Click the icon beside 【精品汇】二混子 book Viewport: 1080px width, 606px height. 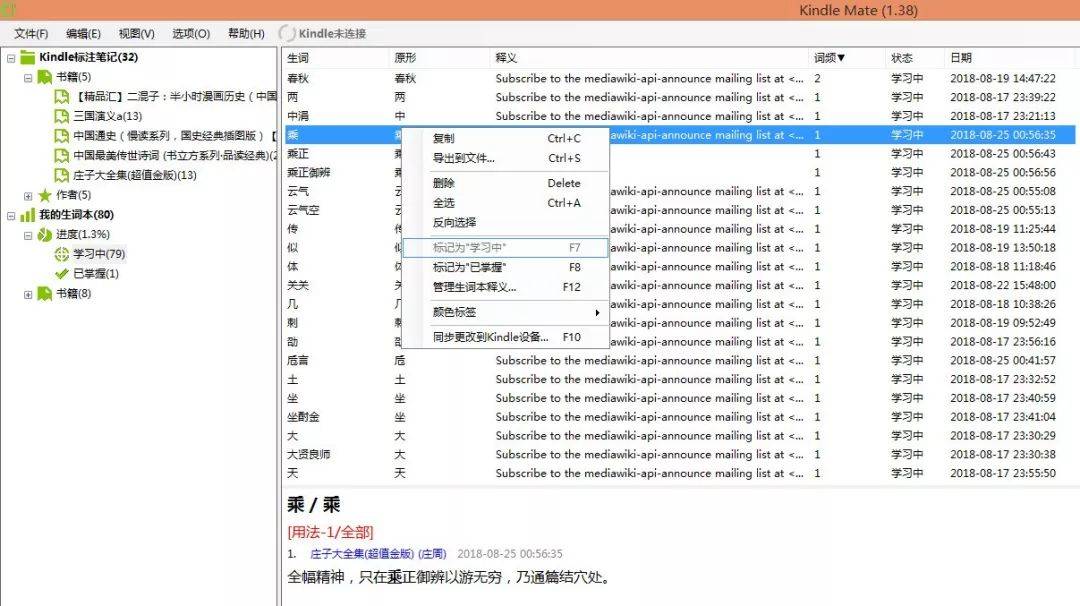[62, 96]
